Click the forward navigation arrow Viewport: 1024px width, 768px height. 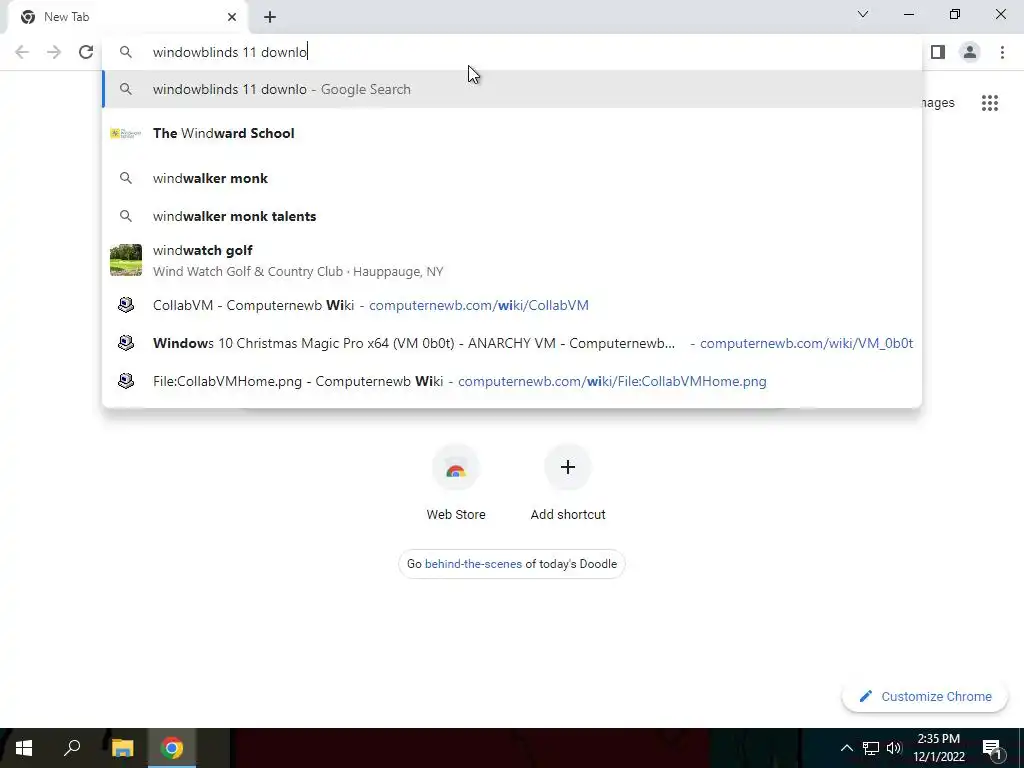(x=54, y=52)
